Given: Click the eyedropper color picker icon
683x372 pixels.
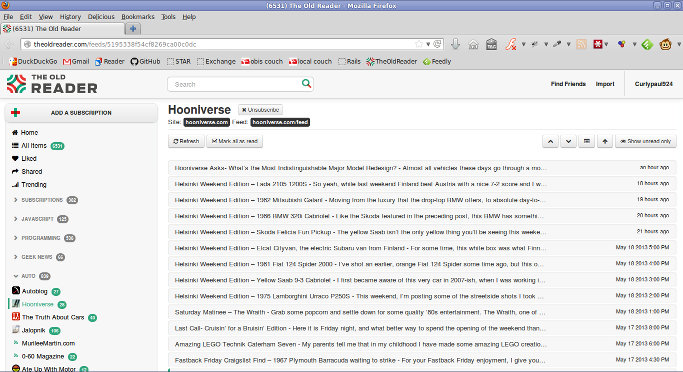Looking at the screenshot, I should (557, 44).
